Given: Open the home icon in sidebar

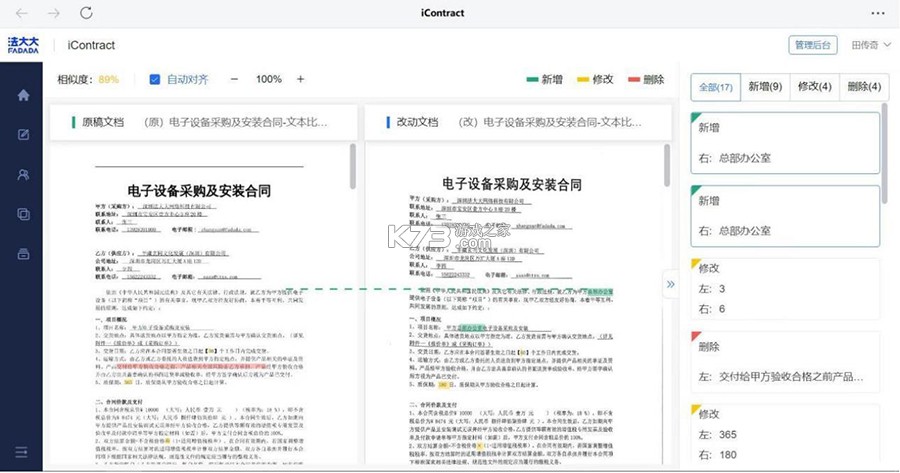Looking at the screenshot, I should click(23, 95).
